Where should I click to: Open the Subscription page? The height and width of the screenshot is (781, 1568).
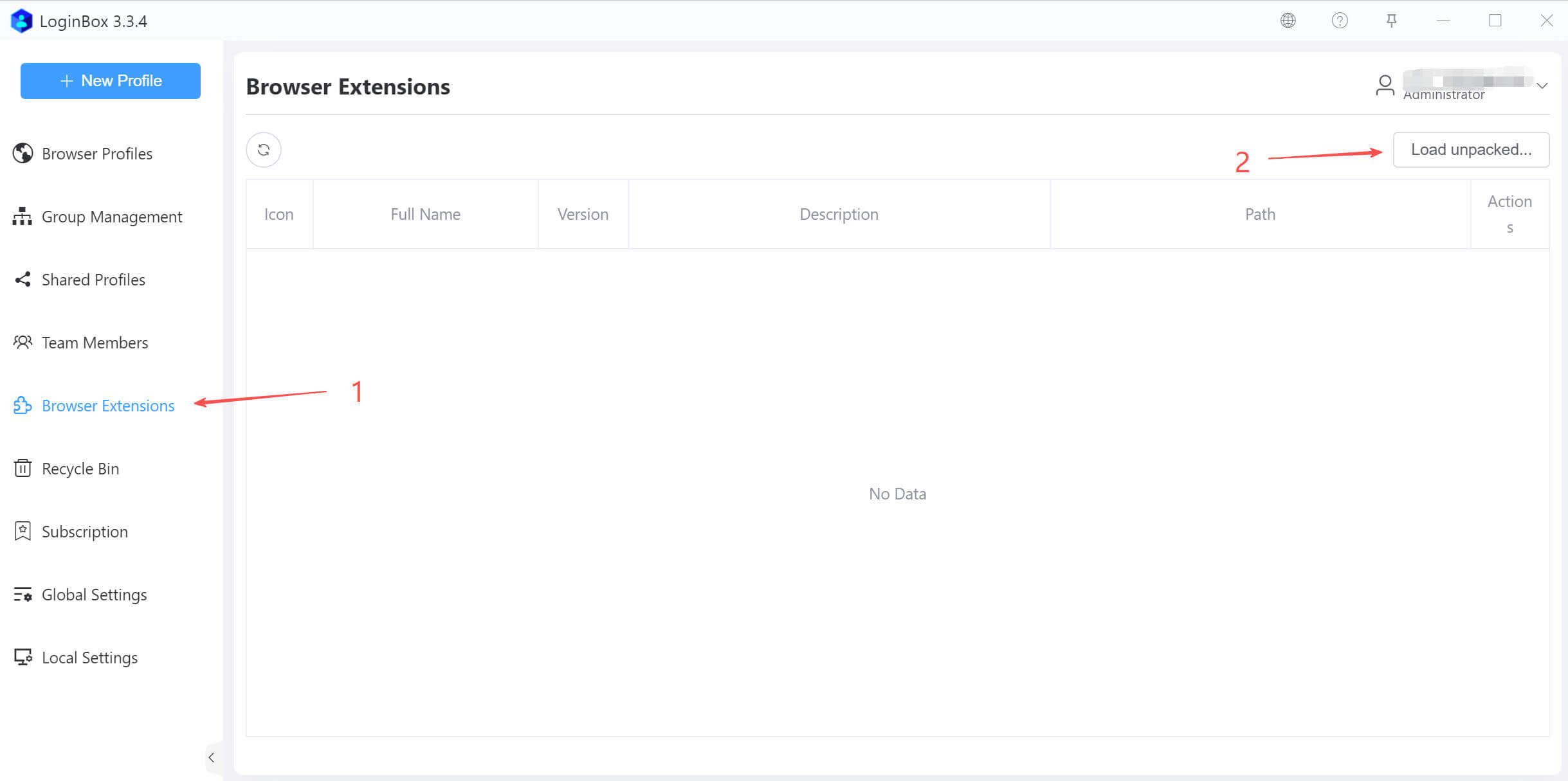click(84, 532)
